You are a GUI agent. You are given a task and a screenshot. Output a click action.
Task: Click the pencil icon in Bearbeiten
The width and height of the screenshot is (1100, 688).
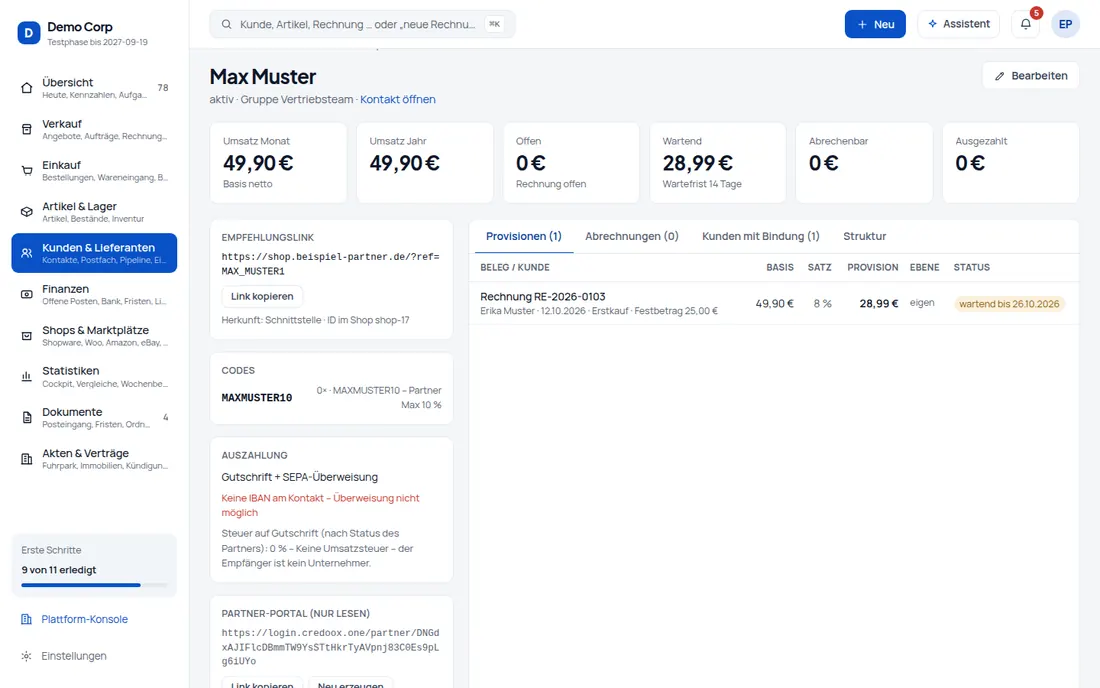click(1000, 76)
